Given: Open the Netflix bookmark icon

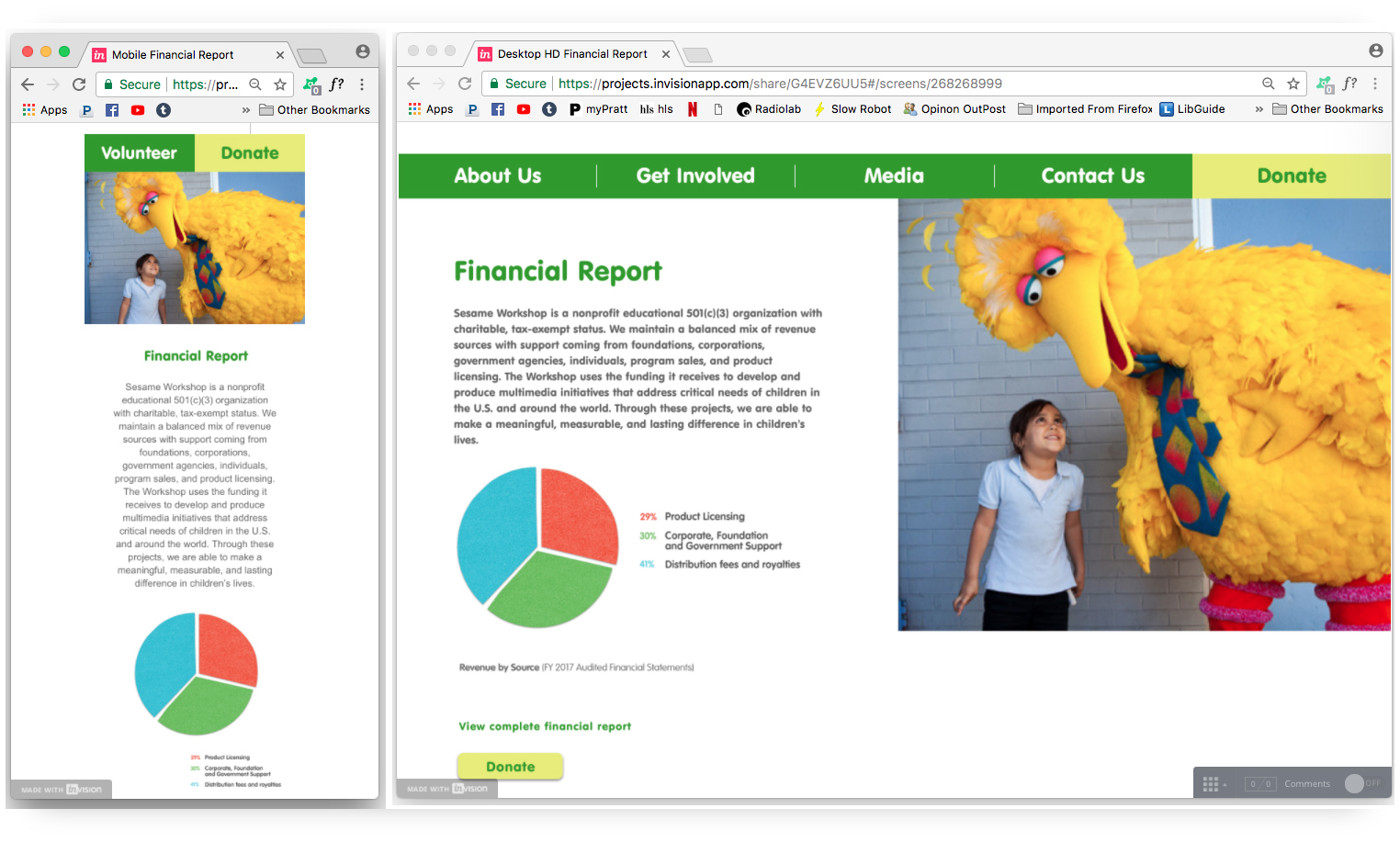Looking at the screenshot, I should [x=693, y=109].
